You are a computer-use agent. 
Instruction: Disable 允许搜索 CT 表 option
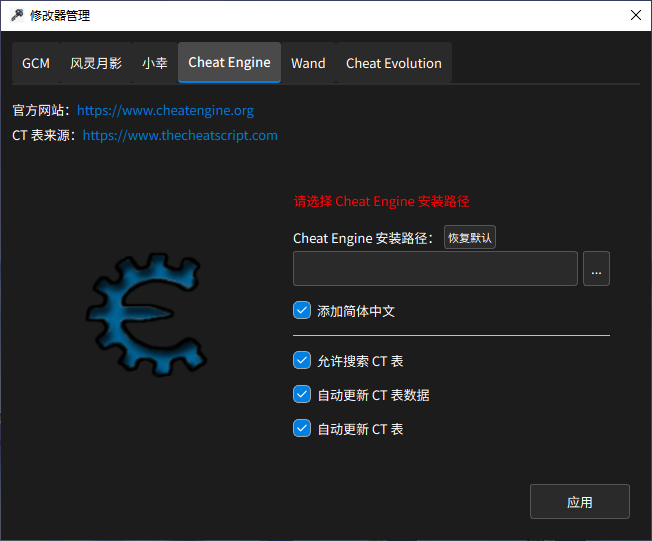tap(302, 361)
